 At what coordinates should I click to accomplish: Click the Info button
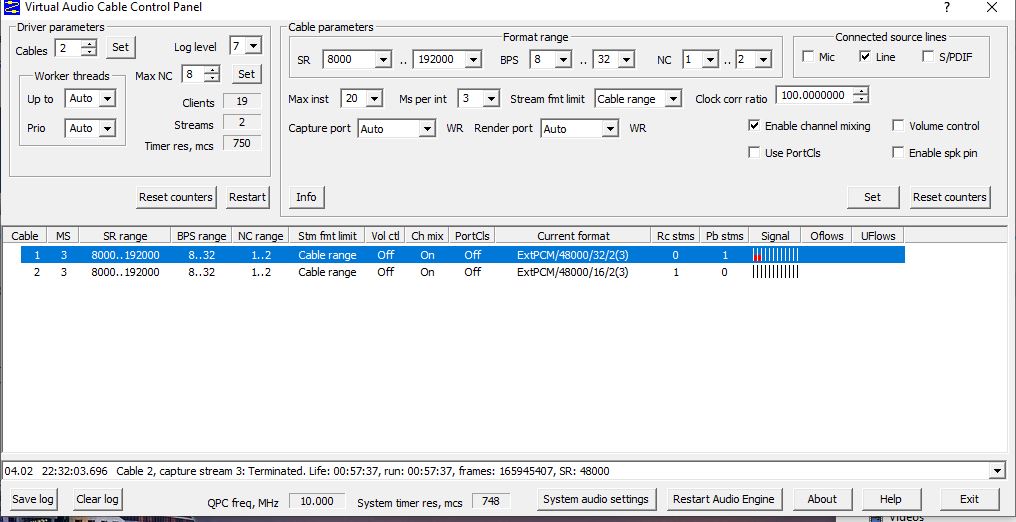(x=306, y=197)
